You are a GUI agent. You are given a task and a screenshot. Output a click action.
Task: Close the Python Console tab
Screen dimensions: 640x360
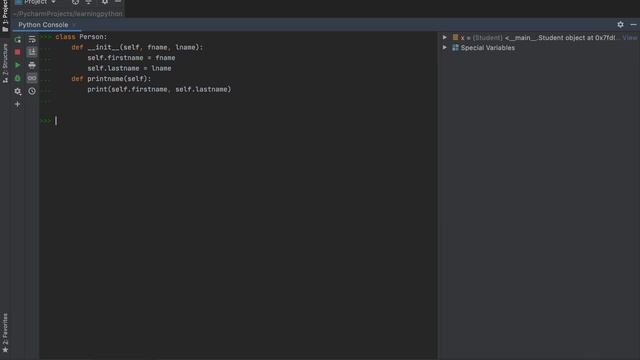(x=74, y=25)
